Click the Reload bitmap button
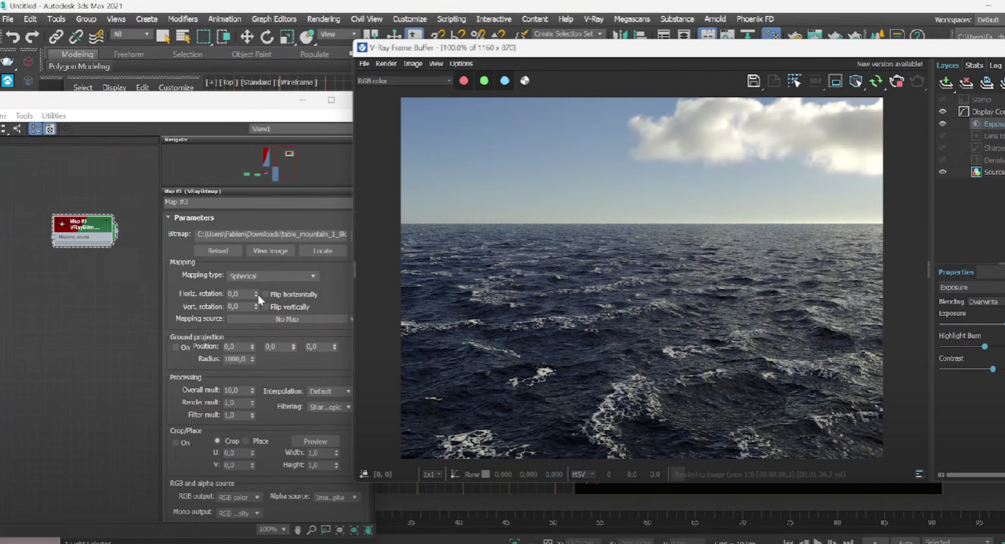This screenshot has width=1005, height=544. pos(218,251)
